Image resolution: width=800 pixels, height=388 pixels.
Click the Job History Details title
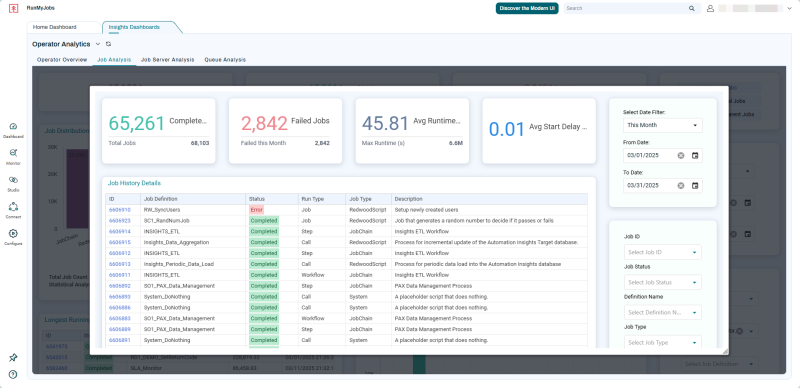click(134, 183)
